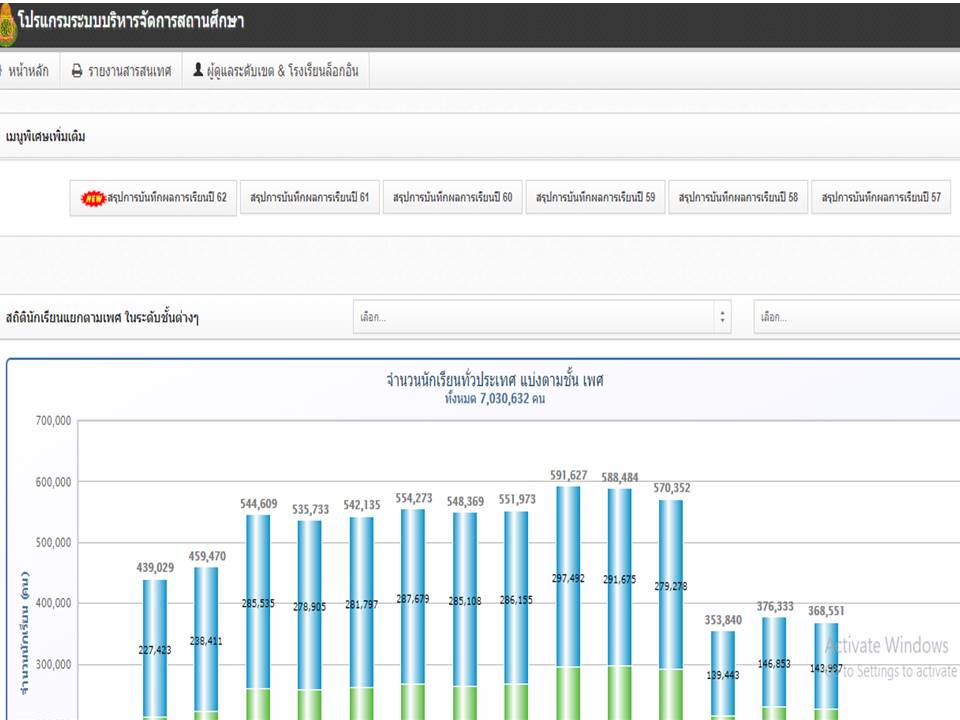Click the สถิตินักเรียนแยกตามเพศ ในระดับชั้นต่างๆ heading
This screenshot has height=720, width=960.
click(102, 317)
